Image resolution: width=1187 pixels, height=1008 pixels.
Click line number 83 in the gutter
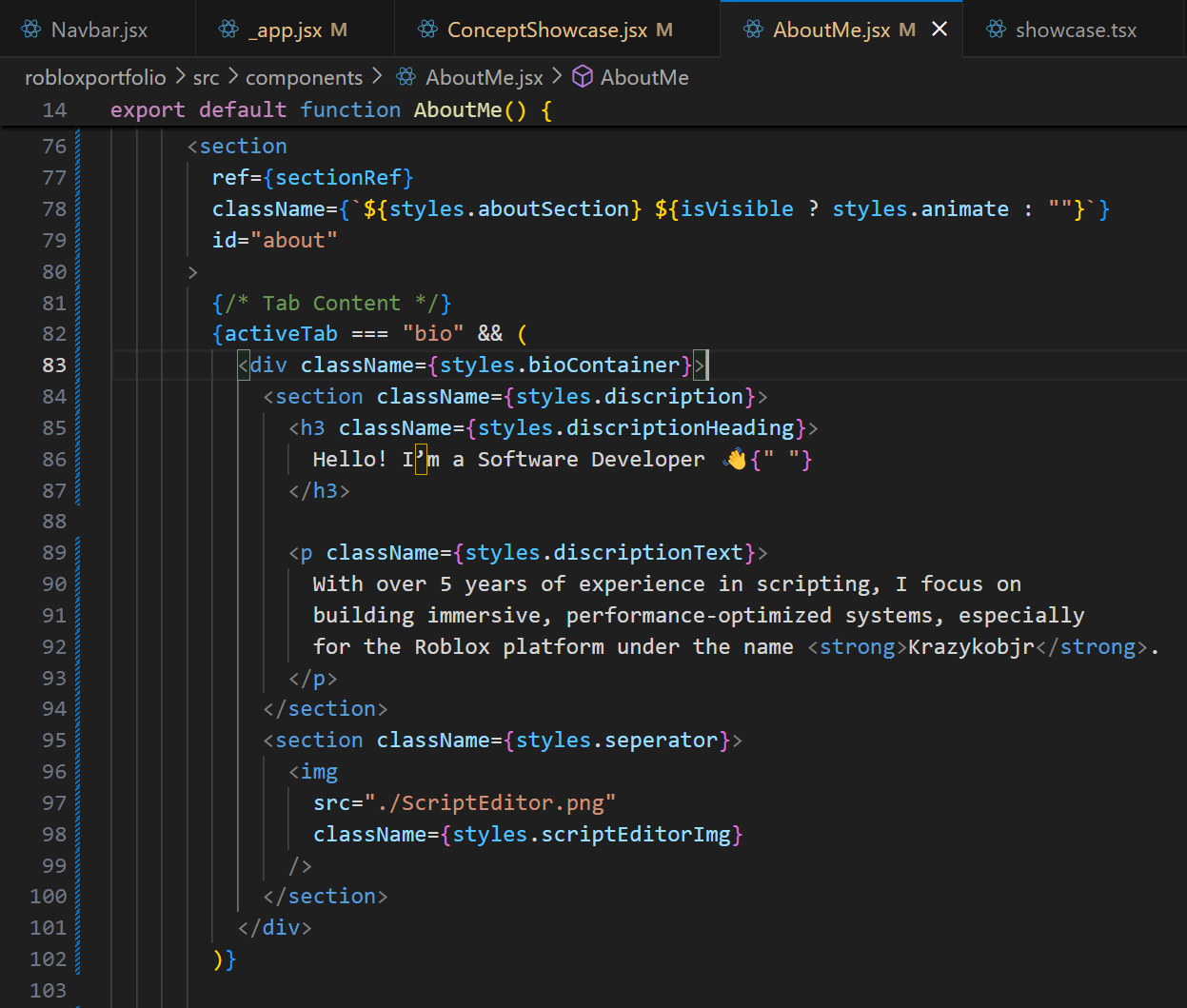[x=54, y=366]
